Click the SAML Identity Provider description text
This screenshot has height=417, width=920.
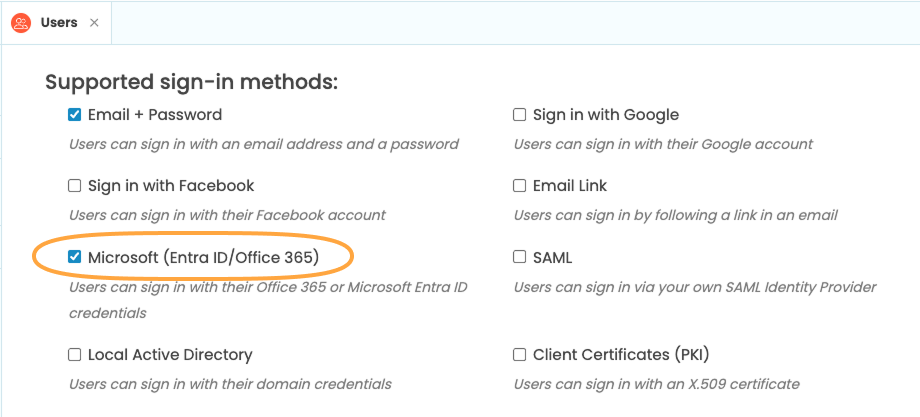click(x=695, y=287)
